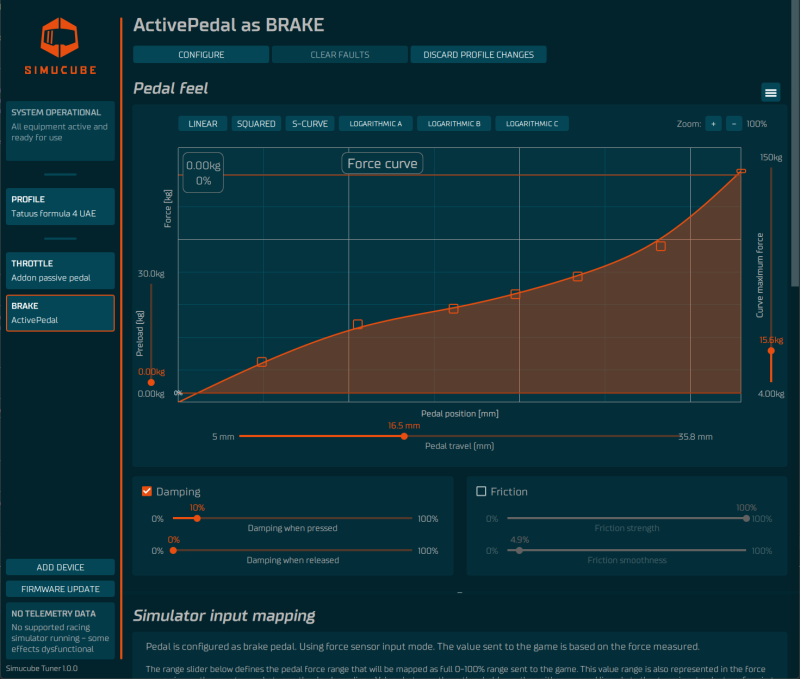Screen dimensions: 800x679
Task: Select the second force curve control point
Action: coord(358,324)
